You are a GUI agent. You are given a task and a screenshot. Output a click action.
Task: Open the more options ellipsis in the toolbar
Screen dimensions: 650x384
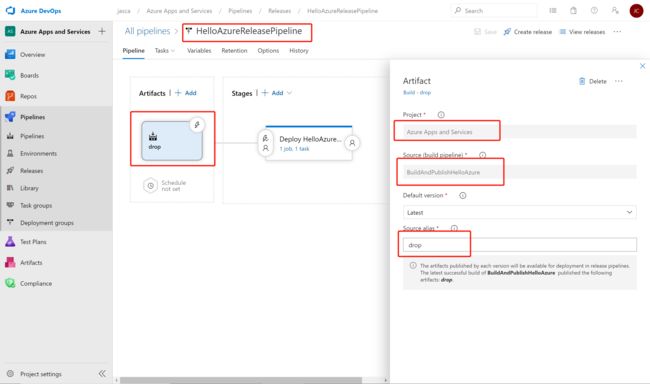point(617,32)
